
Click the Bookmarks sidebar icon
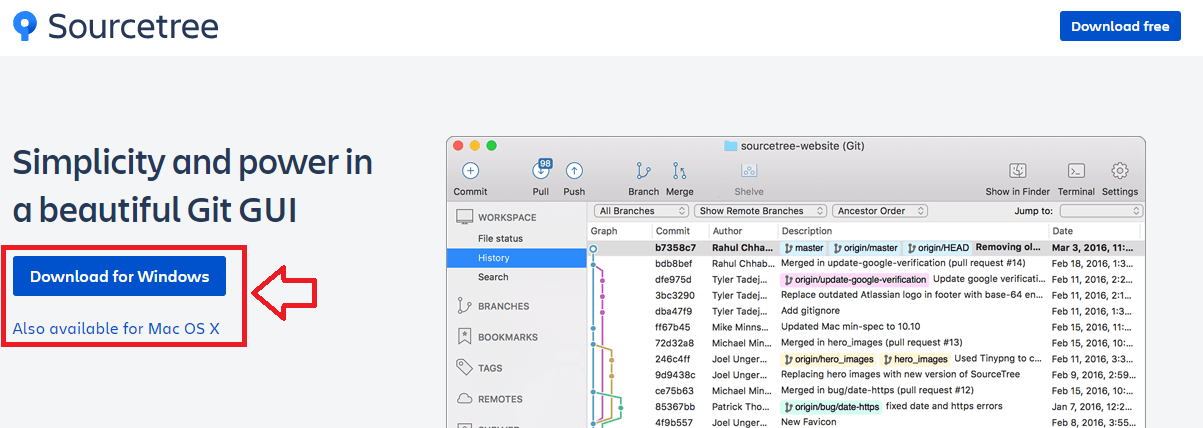coord(464,337)
